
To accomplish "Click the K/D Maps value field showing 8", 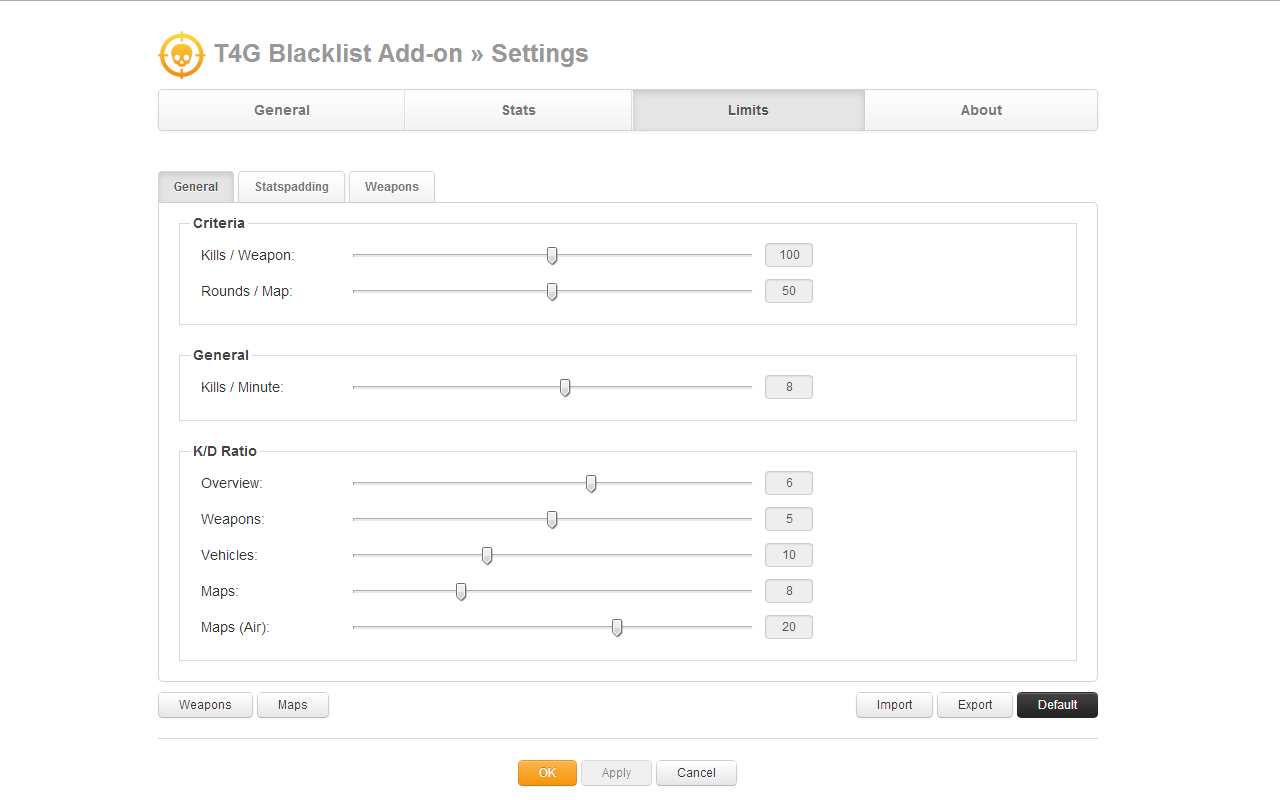I will coord(789,591).
